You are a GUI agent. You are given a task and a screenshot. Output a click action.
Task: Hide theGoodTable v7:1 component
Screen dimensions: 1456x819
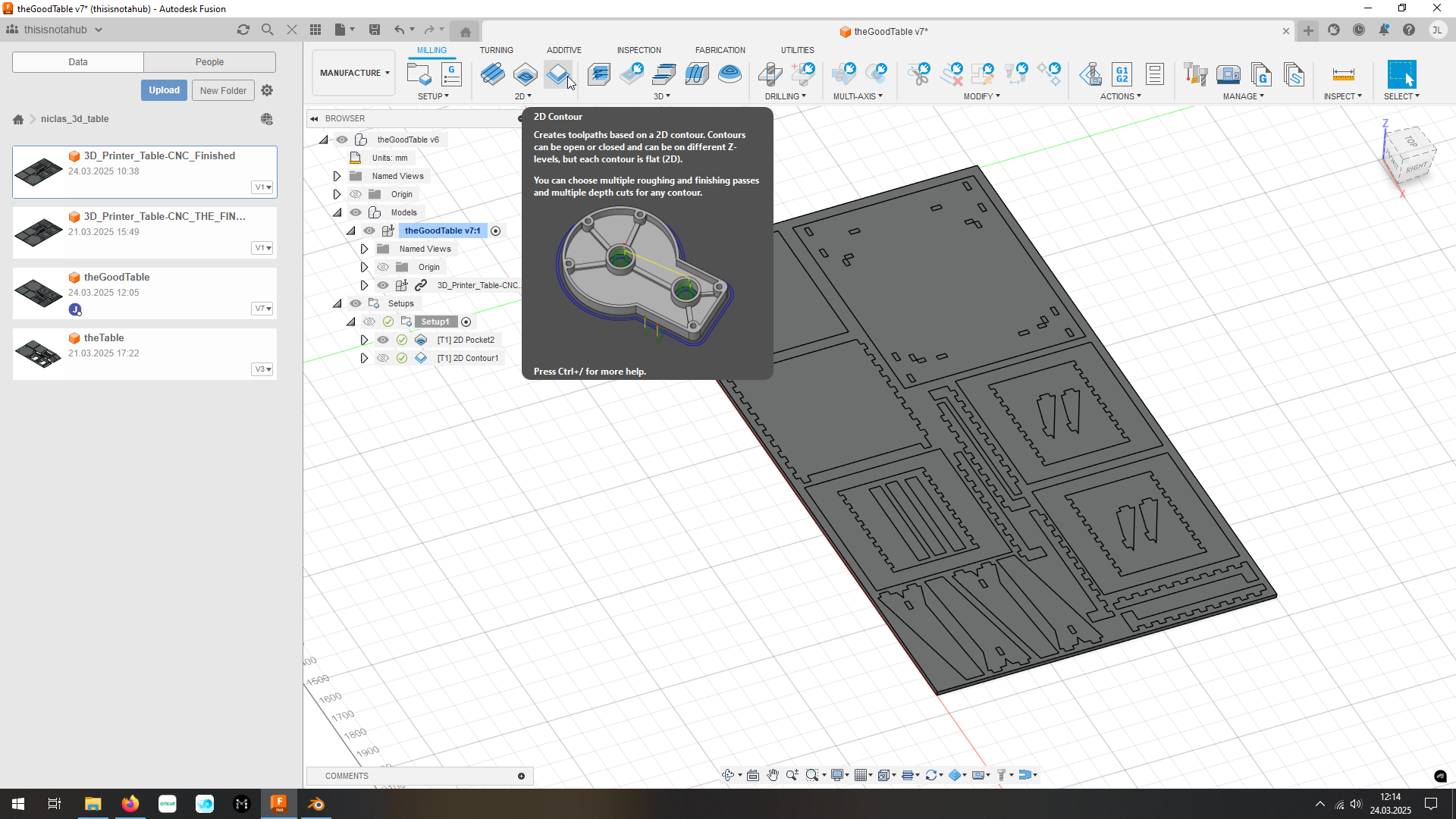pyautogui.click(x=369, y=231)
